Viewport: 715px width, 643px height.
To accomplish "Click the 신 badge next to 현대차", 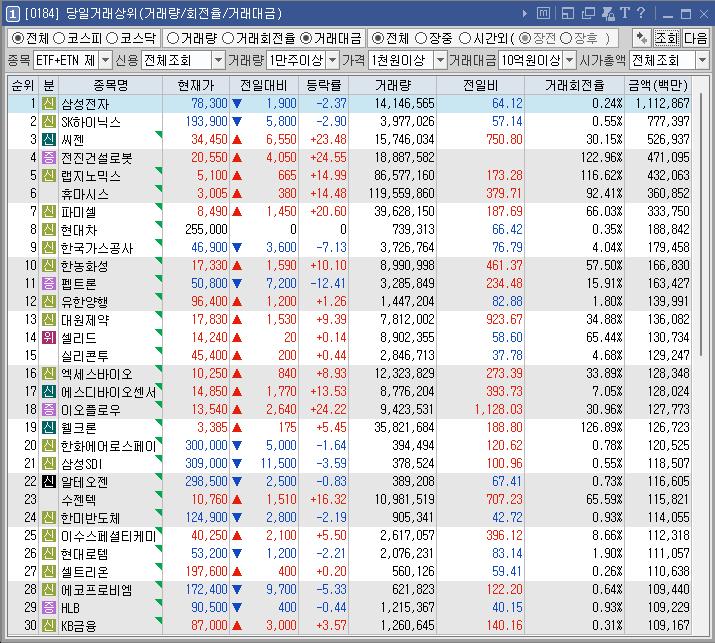I will [x=49, y=229].
